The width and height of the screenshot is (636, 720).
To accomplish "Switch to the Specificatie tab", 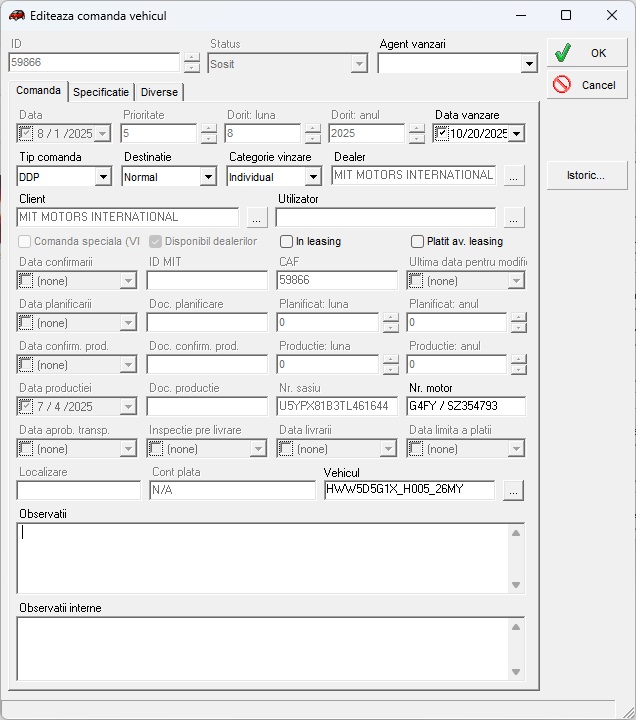I will click(x=101, y=92).
